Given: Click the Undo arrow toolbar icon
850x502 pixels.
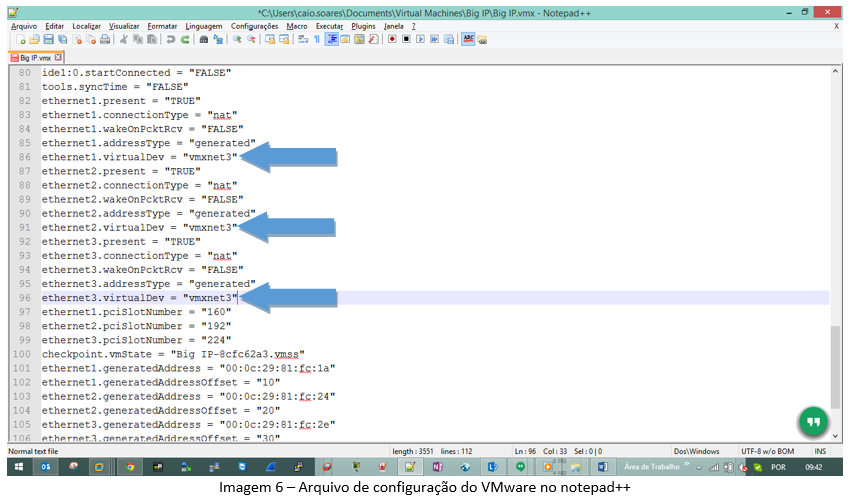Looking at the screenshot, I should click(x=171, y=39).
